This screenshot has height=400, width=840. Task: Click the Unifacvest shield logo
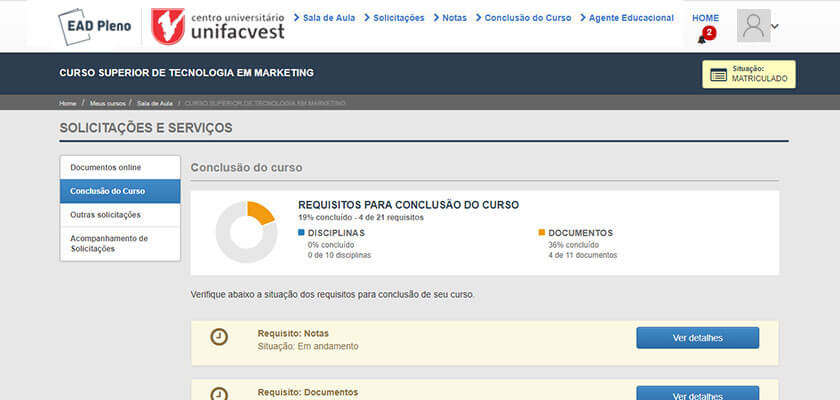(168, 26)
